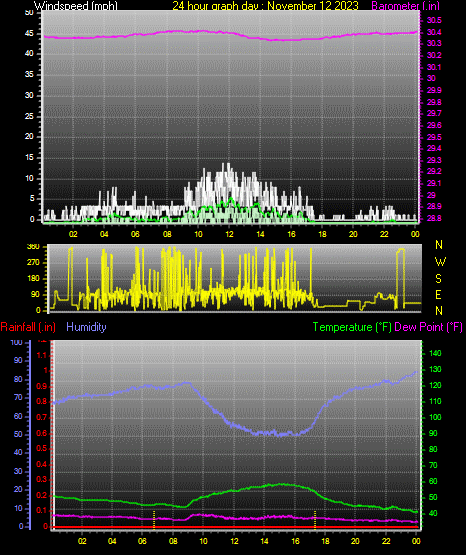Click the 'Humidity' legend label
Image resolution: width=466 pixels, height=555 pixels.
[x=86, y=327]
